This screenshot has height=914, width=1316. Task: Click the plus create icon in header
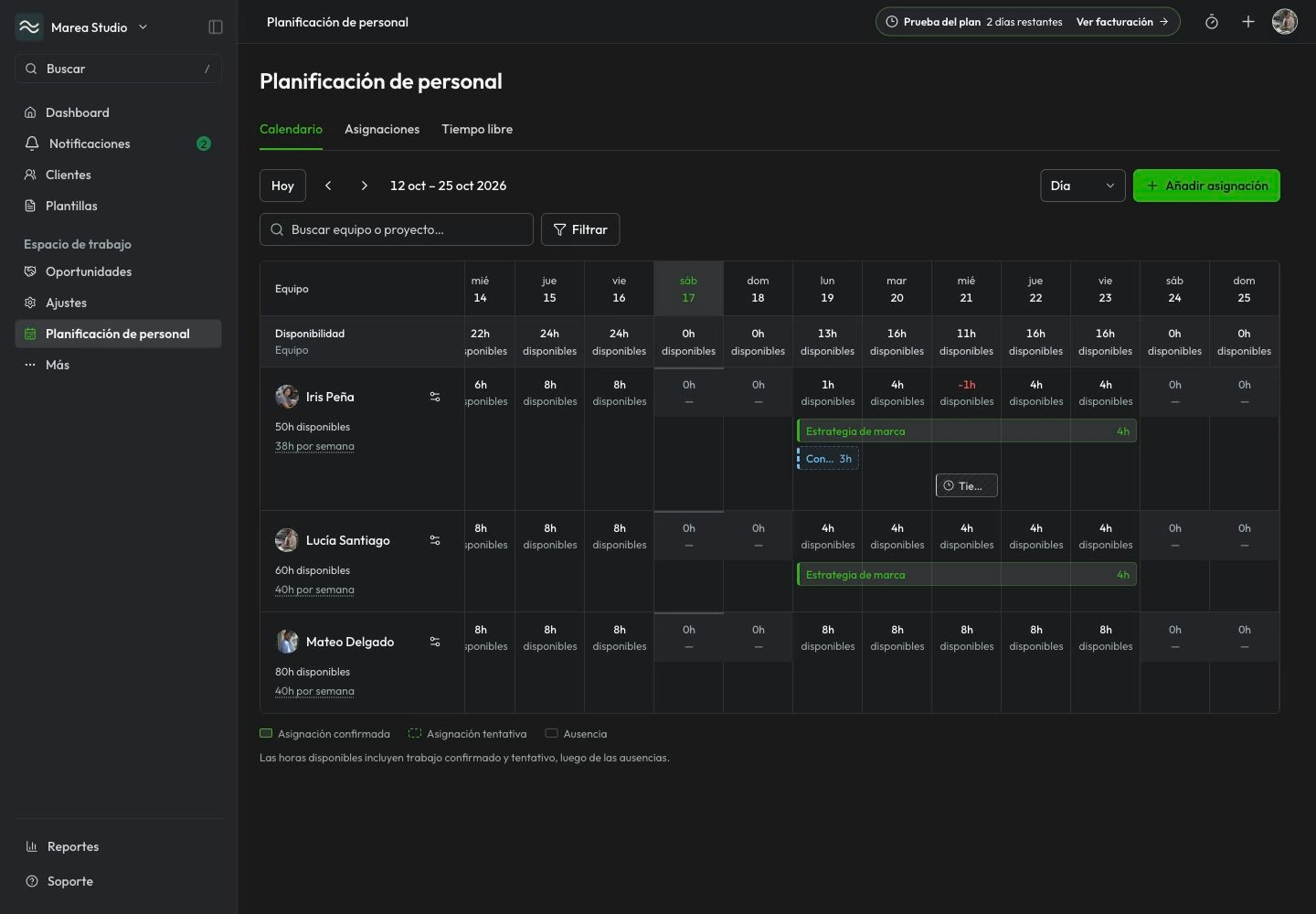1248,22
